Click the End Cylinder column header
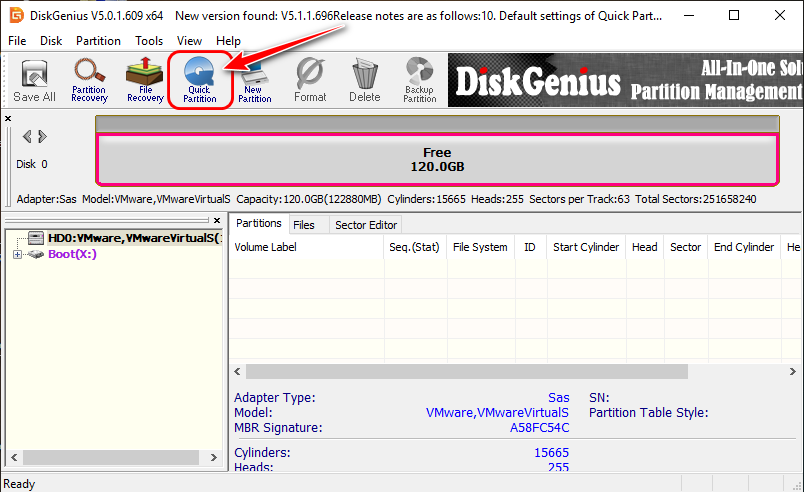804x492 pixels. 744,247
